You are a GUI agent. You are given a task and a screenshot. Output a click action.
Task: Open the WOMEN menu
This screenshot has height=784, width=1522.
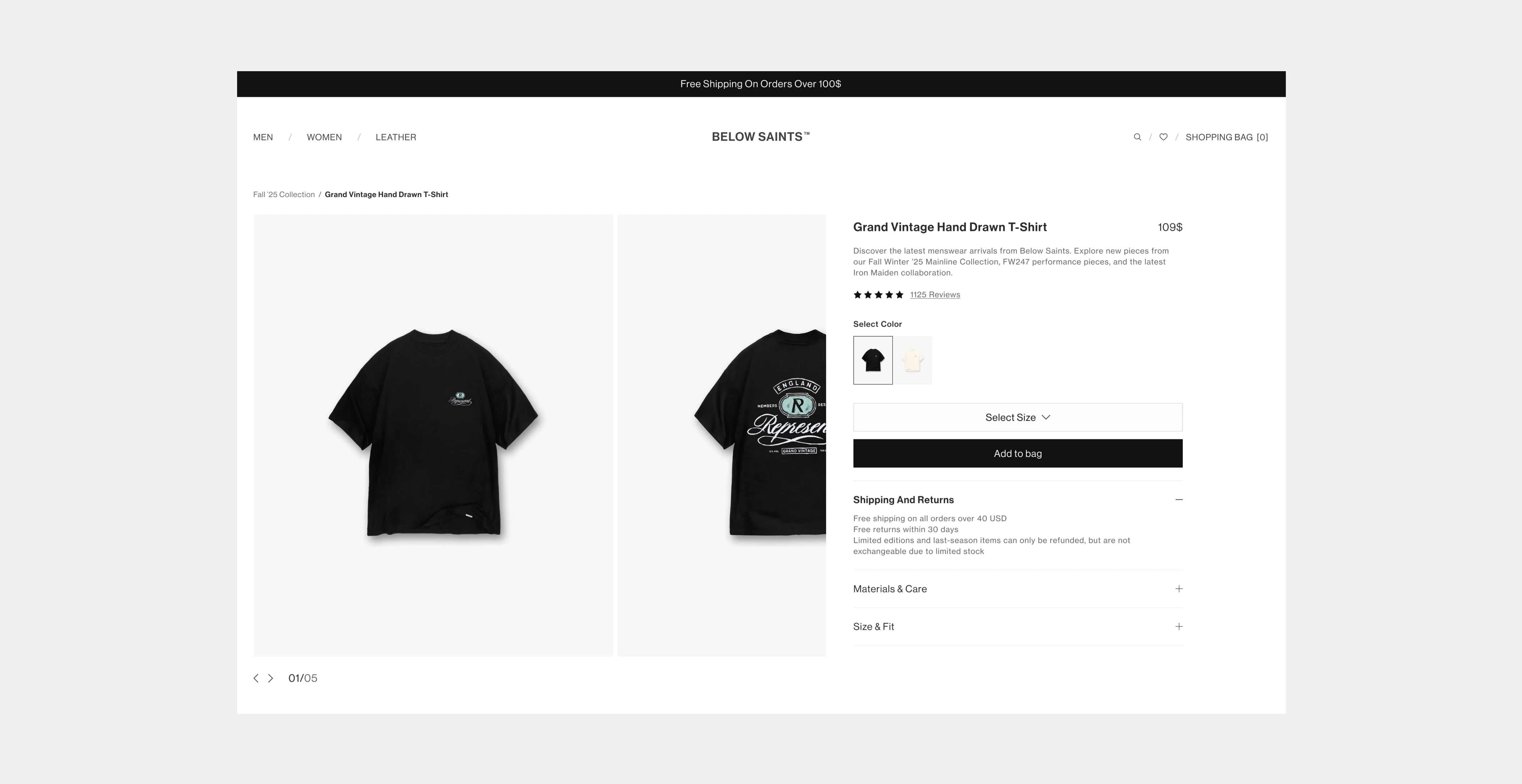pos(324,137)
